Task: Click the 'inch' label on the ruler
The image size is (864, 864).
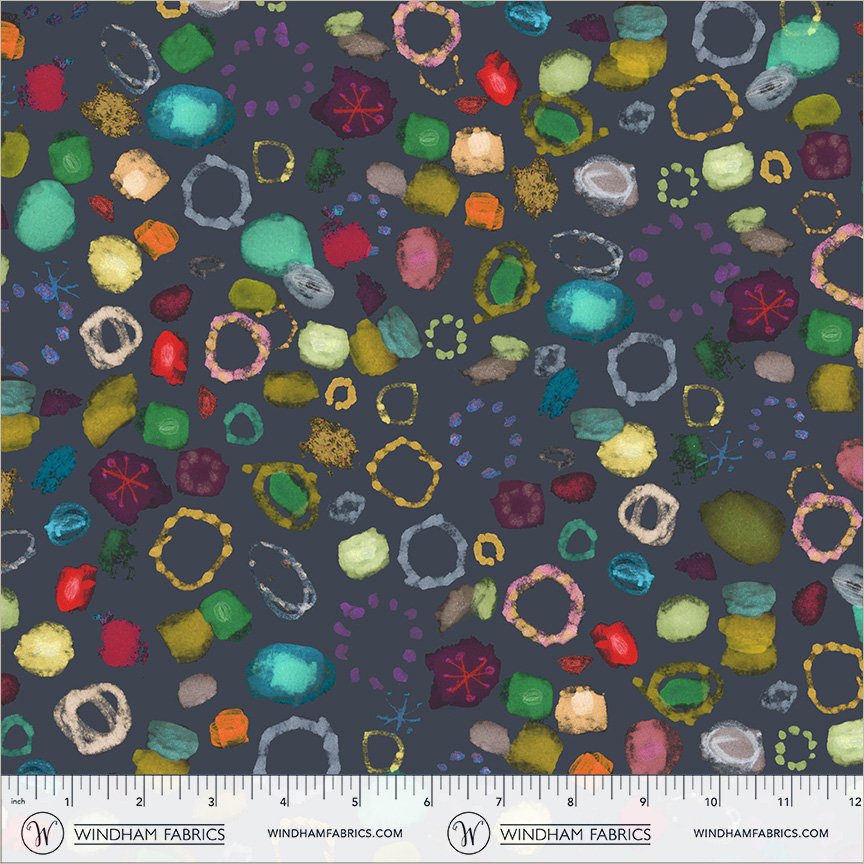Action: pyautogui.click(x=18, y=801)
